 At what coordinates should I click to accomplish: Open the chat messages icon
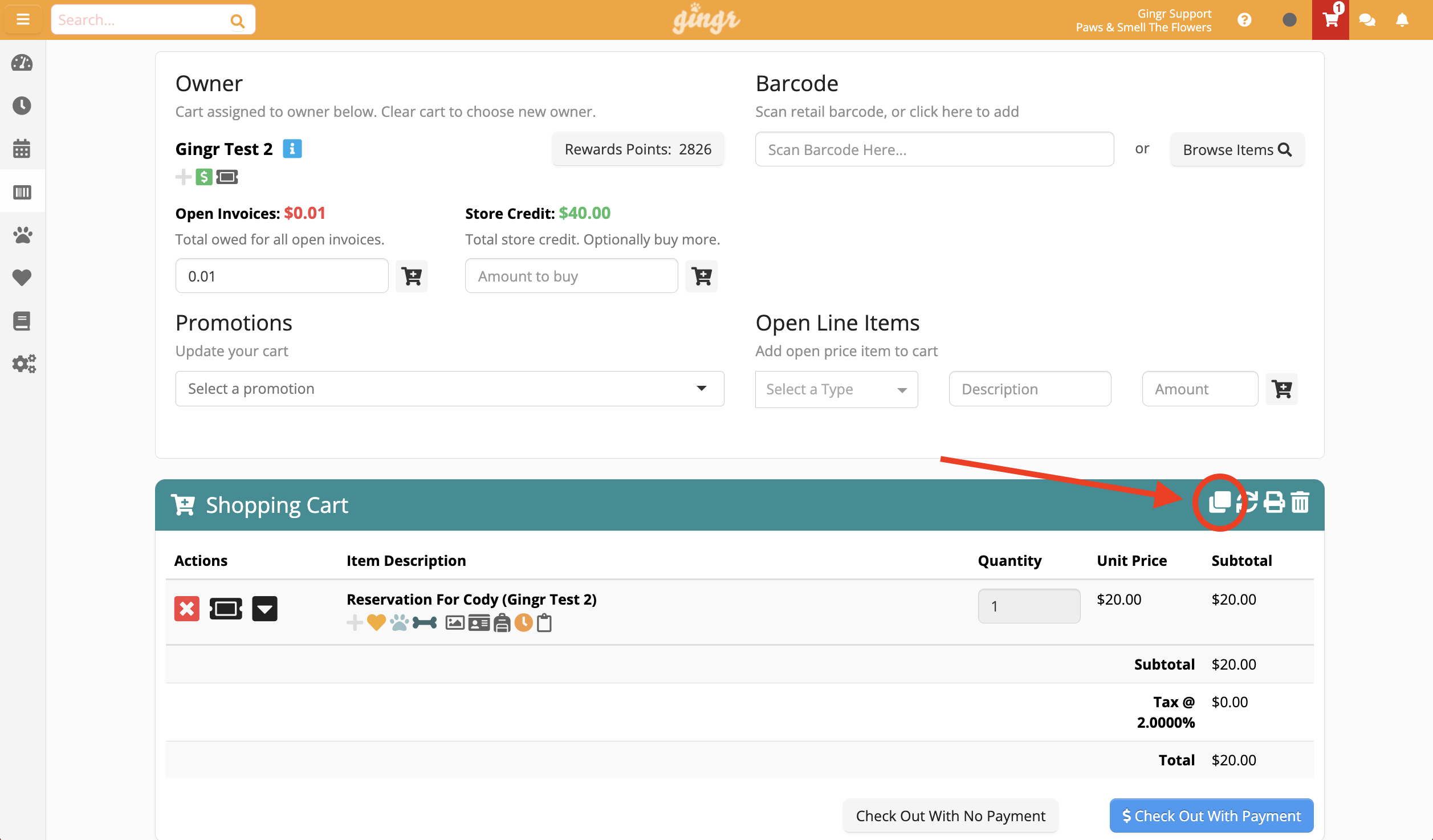[x=1367, y=20]
